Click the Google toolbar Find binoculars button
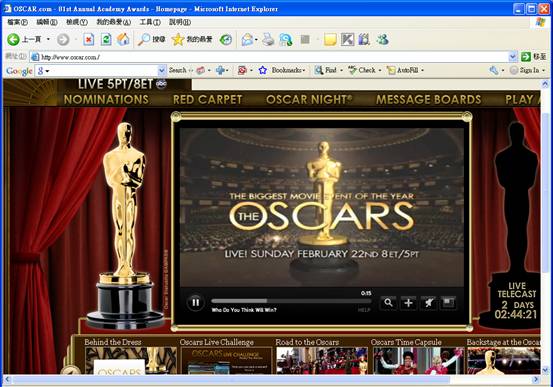The width and height of the screenshot is (553, 387). tap(326, 70)
